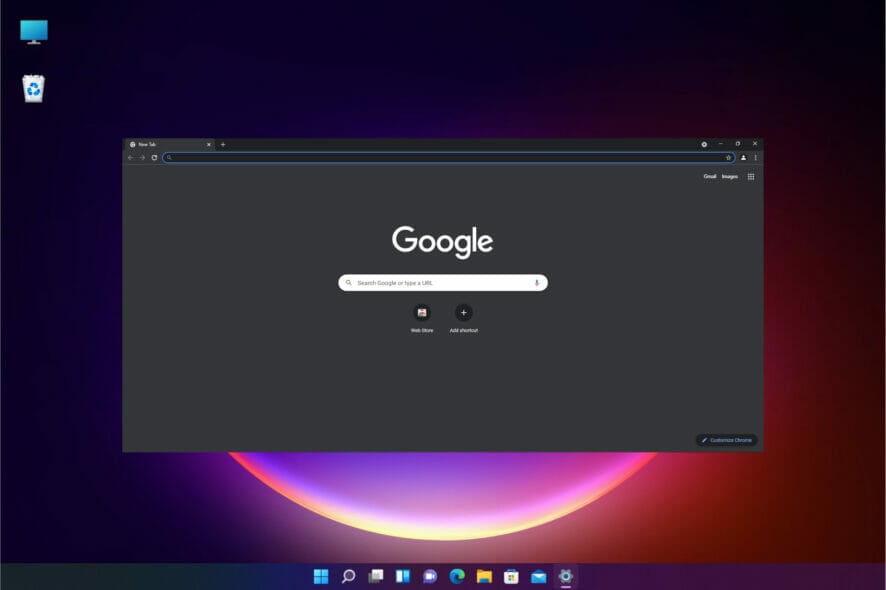Bookmark this tab with star icon
The width and height of the screenshot is (886, 590).
coord(728,158)
